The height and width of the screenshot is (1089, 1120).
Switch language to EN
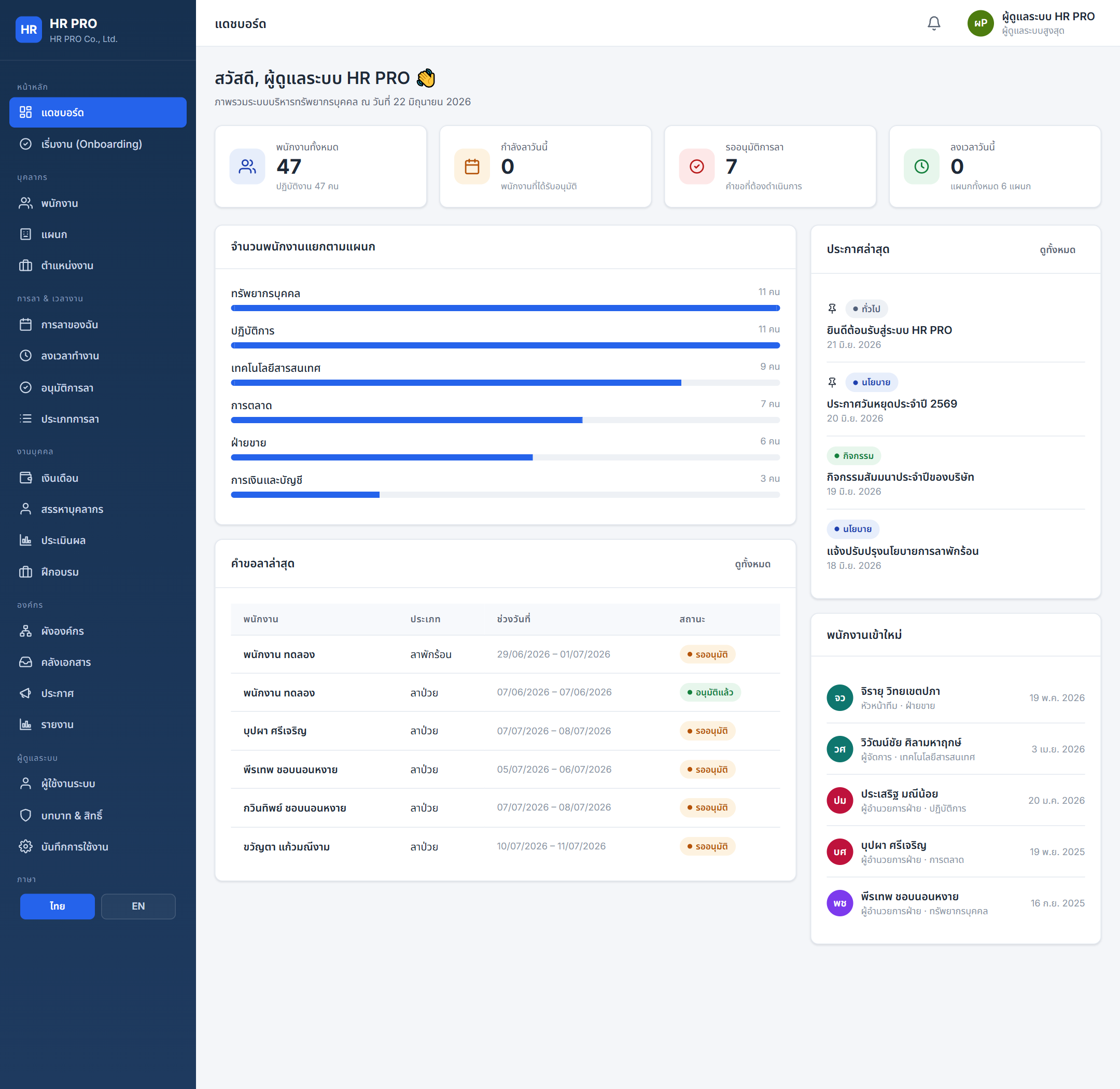tap(138, 906)
